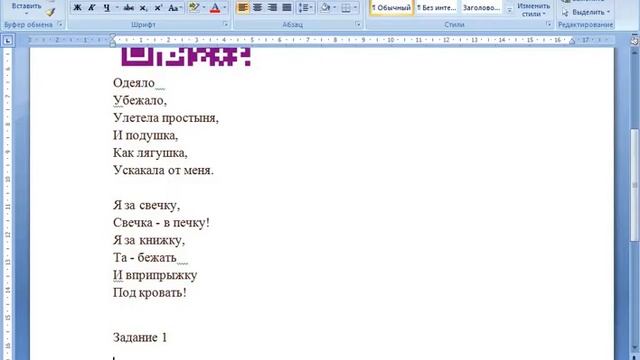Click the line Свечка - в печку!
Viewport: 640px width, 360px height.
click(x=161, y=223)
